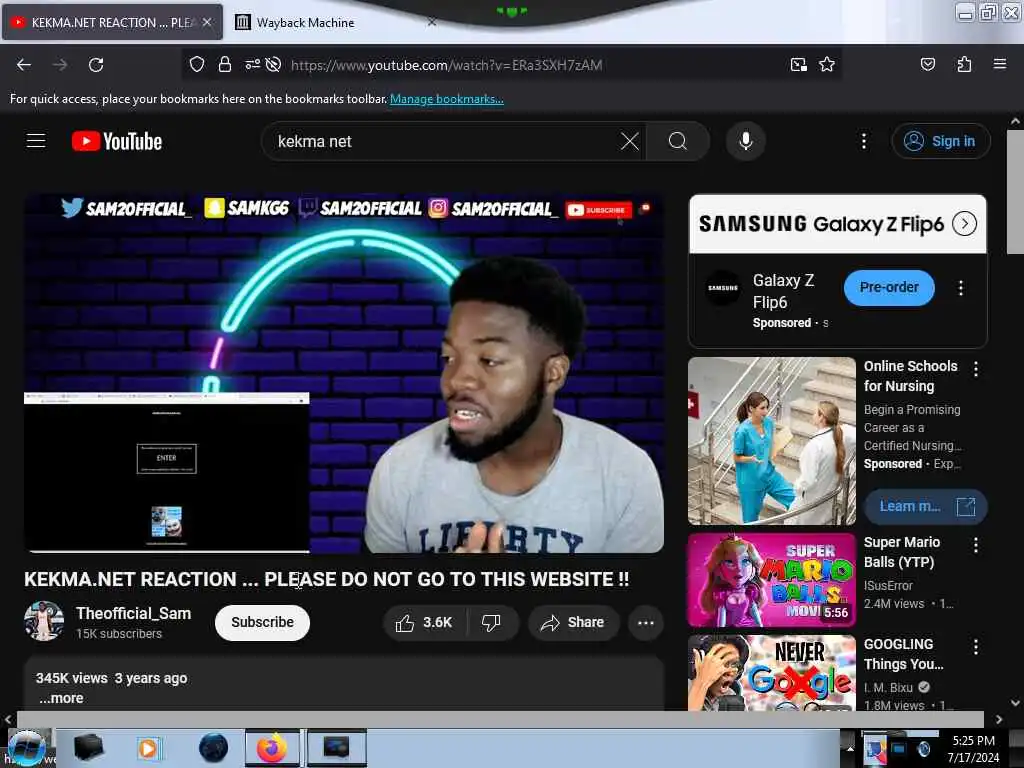Open I. M. Bixu channel name

coord(888,687)
